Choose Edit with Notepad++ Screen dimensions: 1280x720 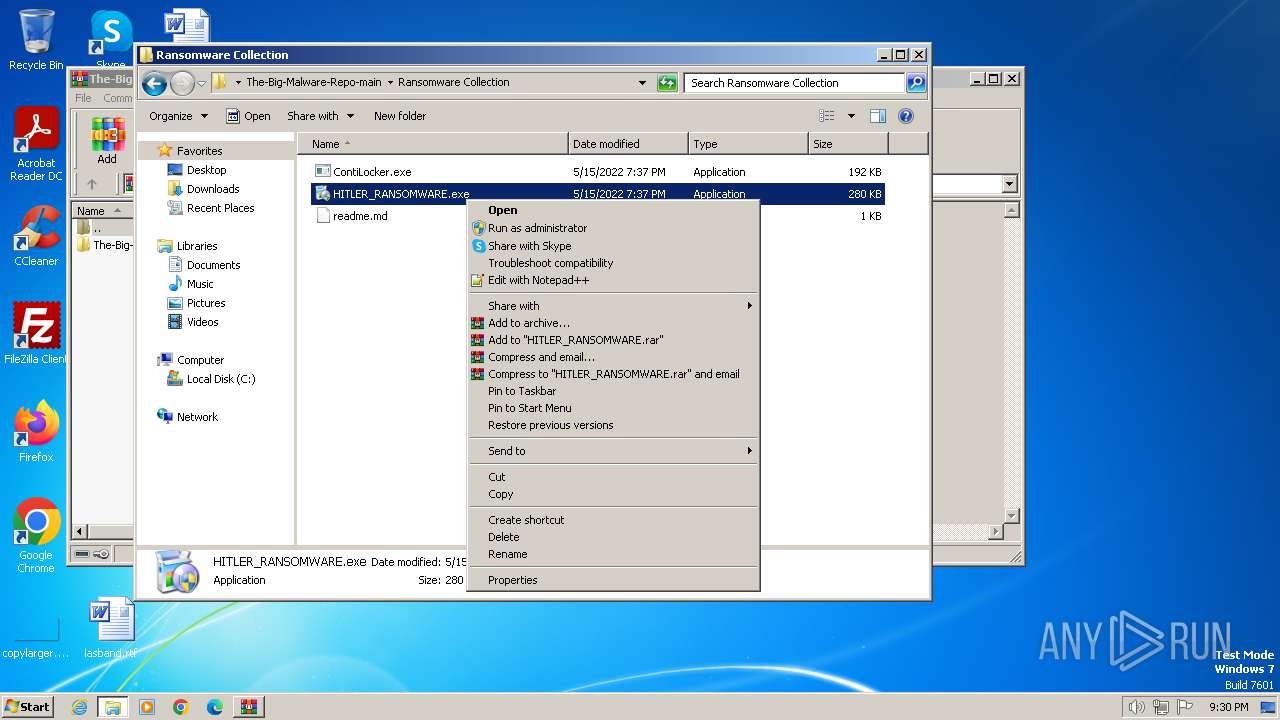pyautogui.click(x=613, y=280)
